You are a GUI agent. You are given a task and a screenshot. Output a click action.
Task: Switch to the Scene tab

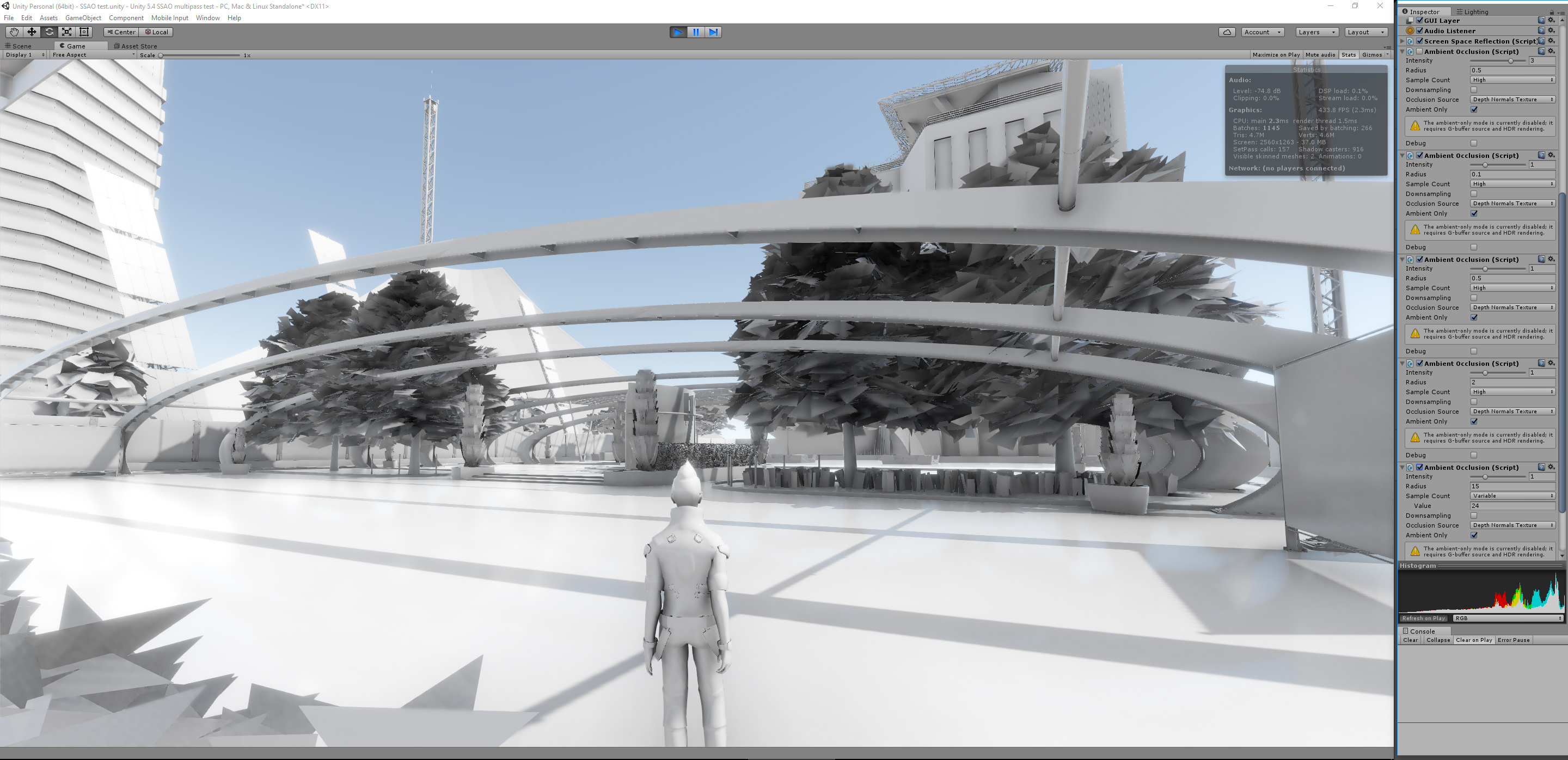pyautogui.click(x=20, y=46)
